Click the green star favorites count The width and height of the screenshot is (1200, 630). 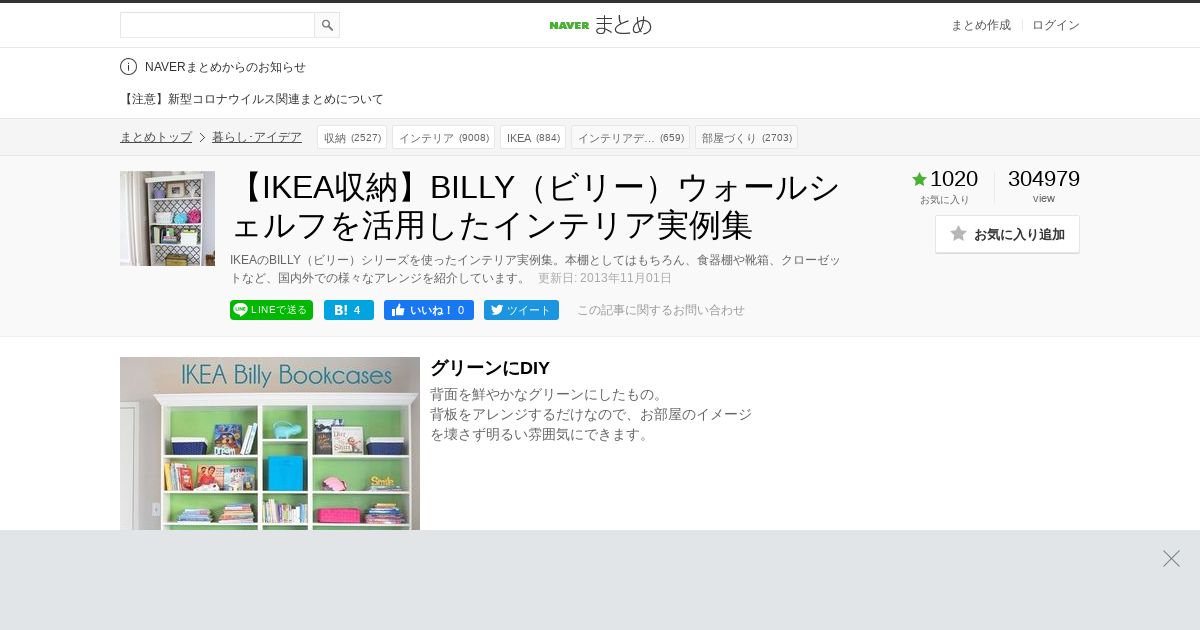click(x=944, y=179)
